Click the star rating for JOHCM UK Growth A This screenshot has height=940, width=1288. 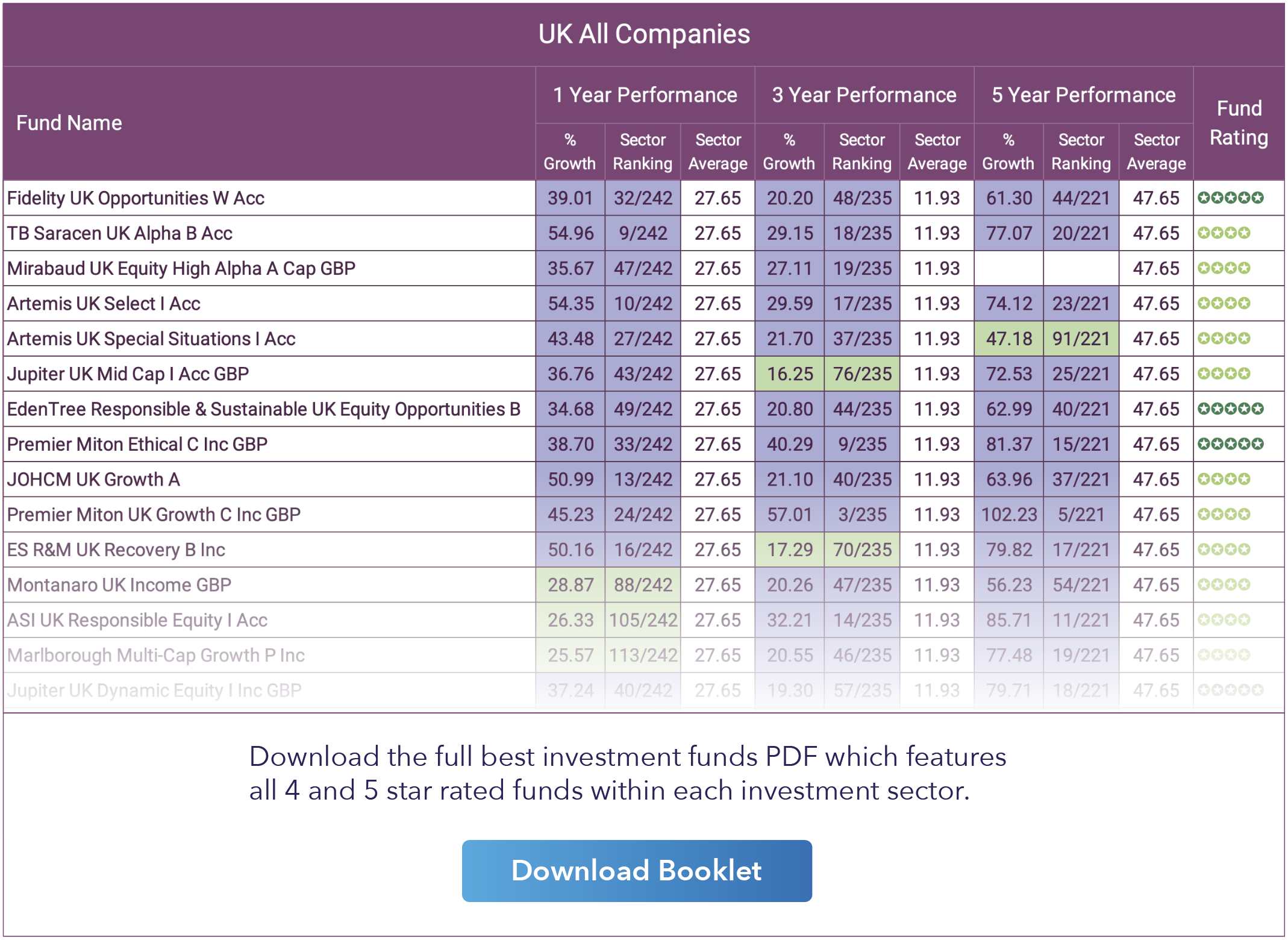1224,479
